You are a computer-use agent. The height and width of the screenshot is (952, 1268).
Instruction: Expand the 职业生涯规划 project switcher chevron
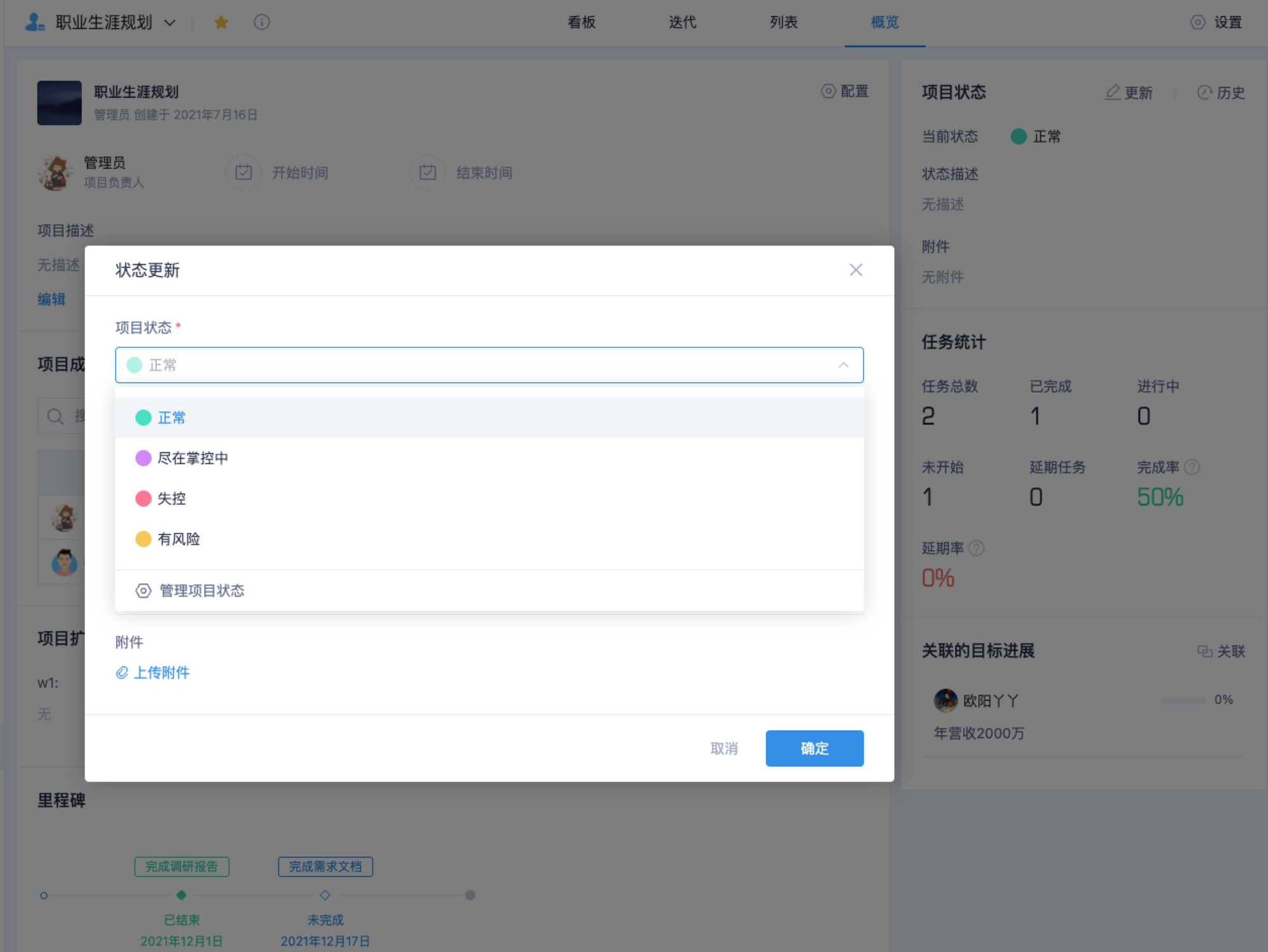tap(170, 23)
